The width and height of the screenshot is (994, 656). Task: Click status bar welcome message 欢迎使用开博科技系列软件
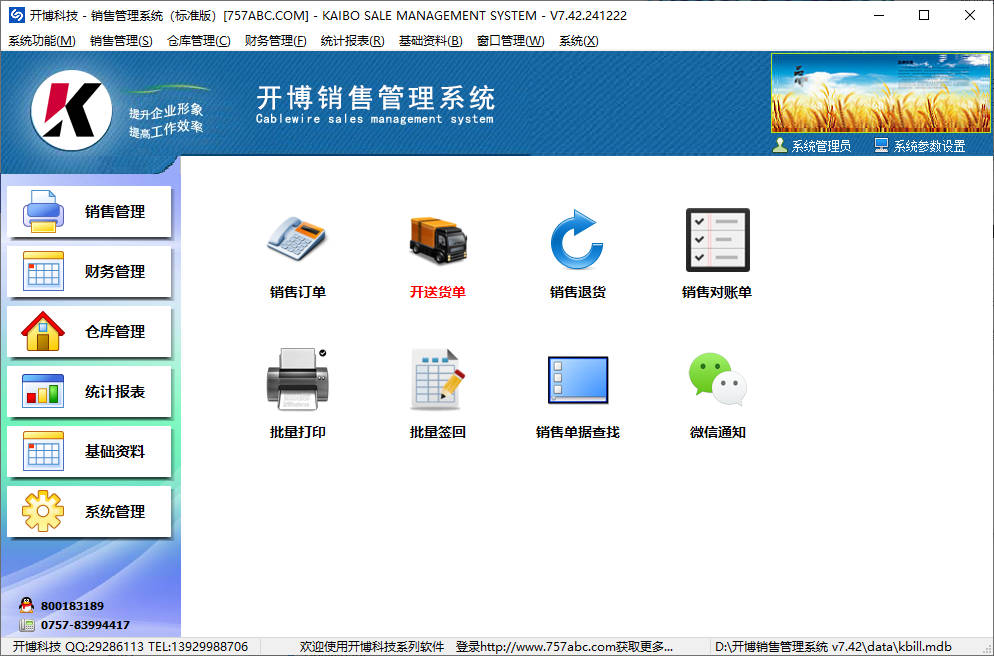372,646
